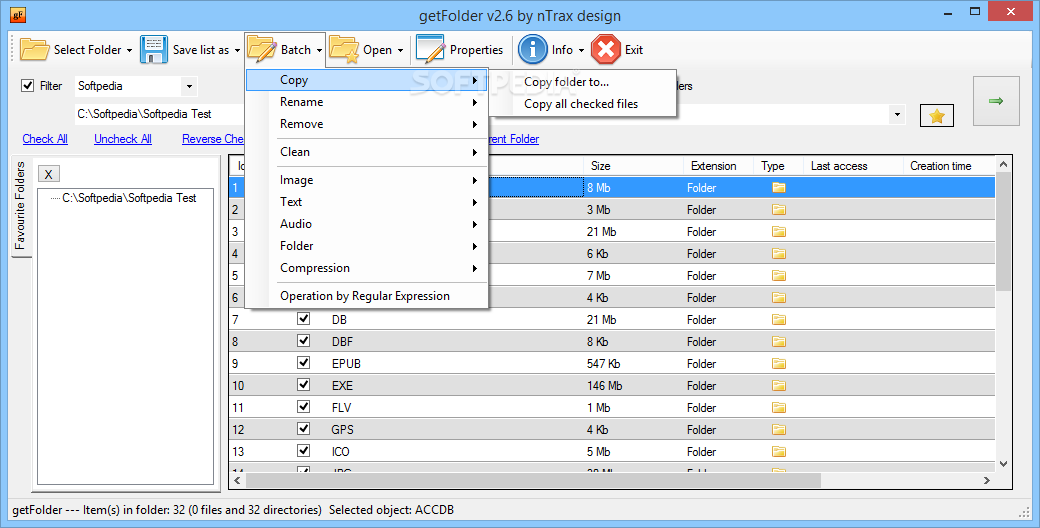Click the horizontal scrollbar thumb
The width and height of the screenshot is (1040, 528).
pos(533,480)
